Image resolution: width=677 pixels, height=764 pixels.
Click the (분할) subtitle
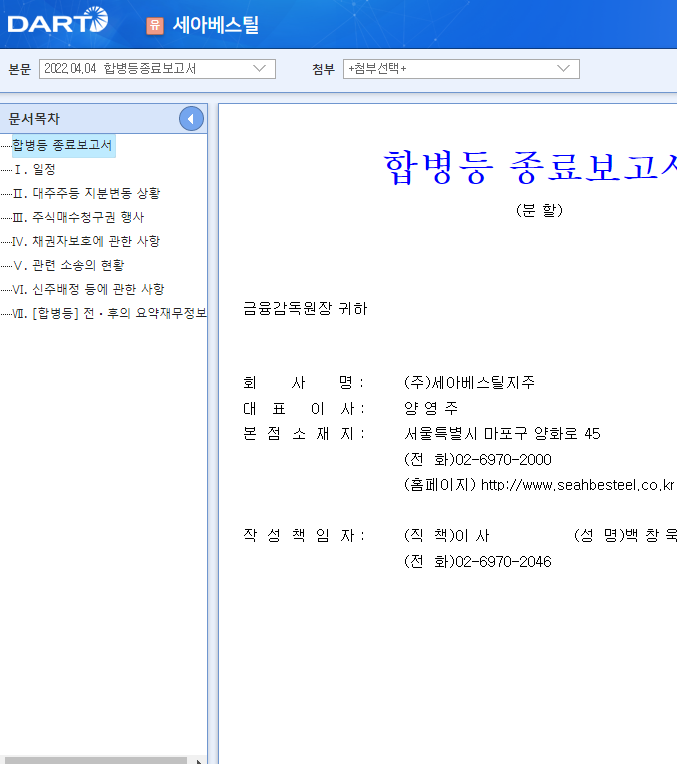pyautogui.click(x=540, y=210)
